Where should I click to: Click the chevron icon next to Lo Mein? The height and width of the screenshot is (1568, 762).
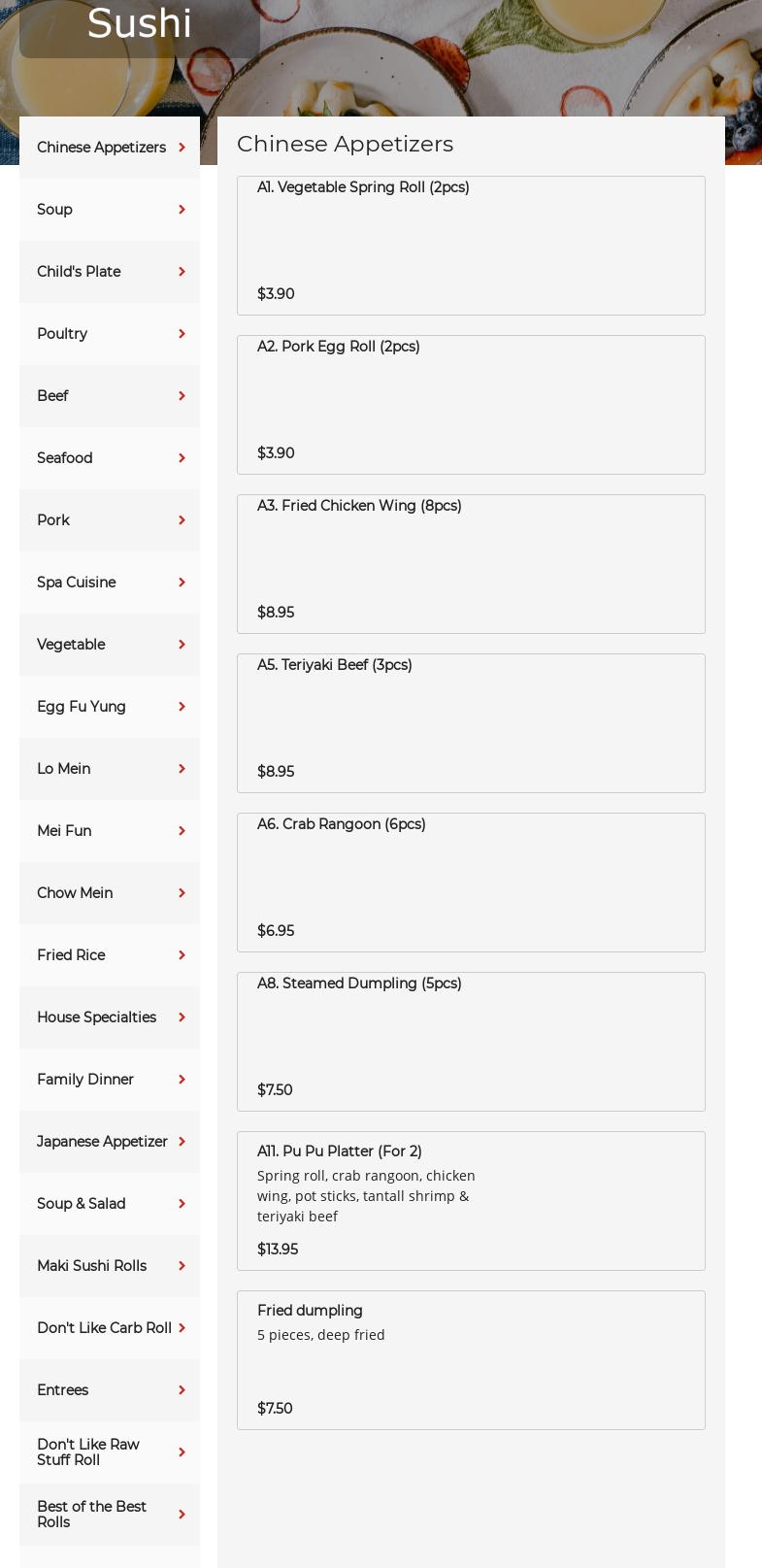(x=182, y=769)
